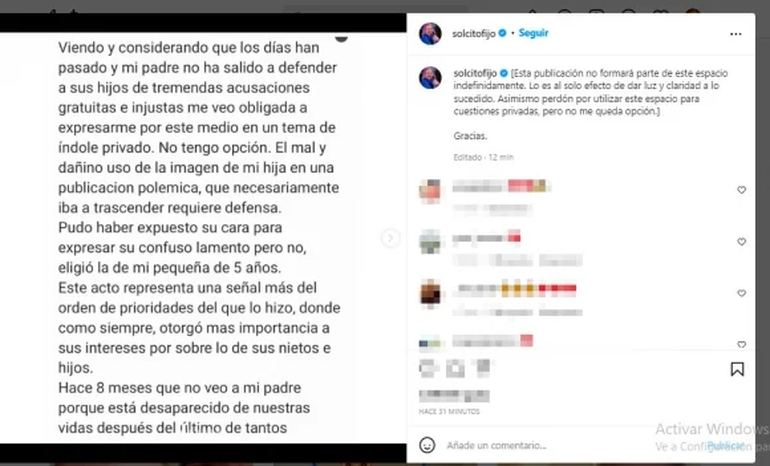Click the HACE 31 MINUTOS timestamp
The image size is (770, 466).
(x=449, y=411)
